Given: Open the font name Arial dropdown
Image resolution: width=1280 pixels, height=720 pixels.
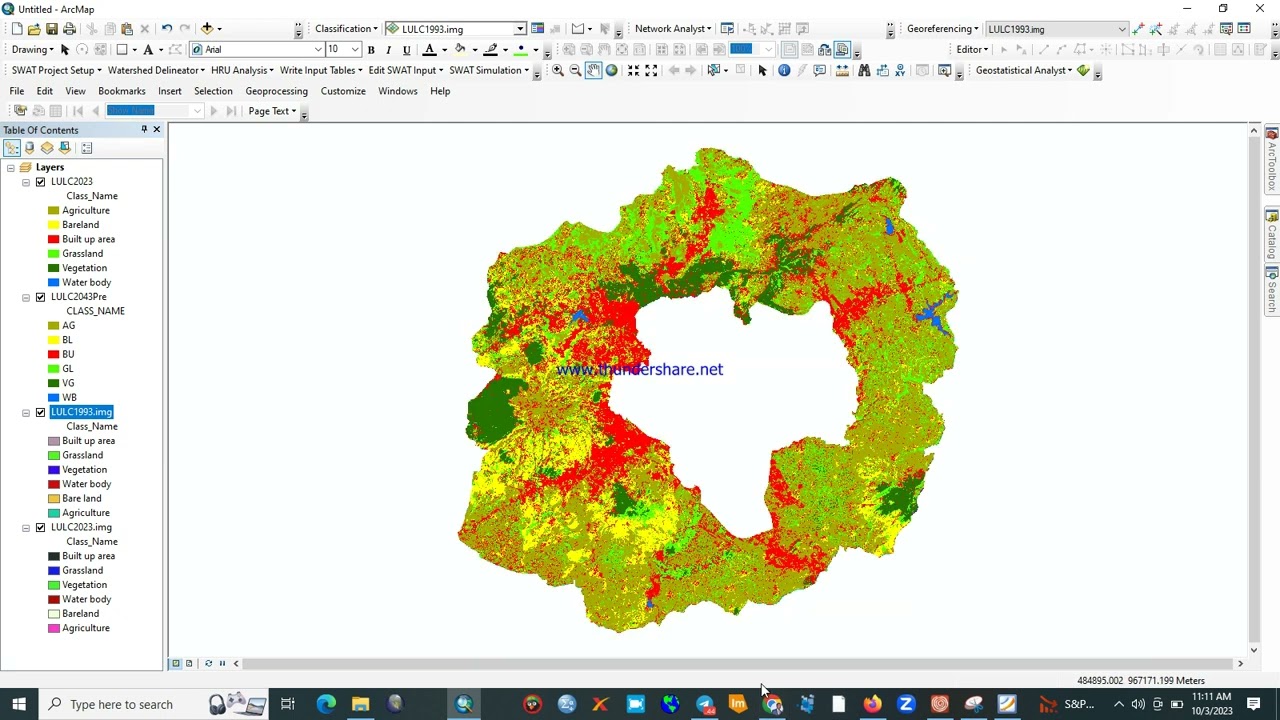Looking at the screenshot, I should [319, 50].
